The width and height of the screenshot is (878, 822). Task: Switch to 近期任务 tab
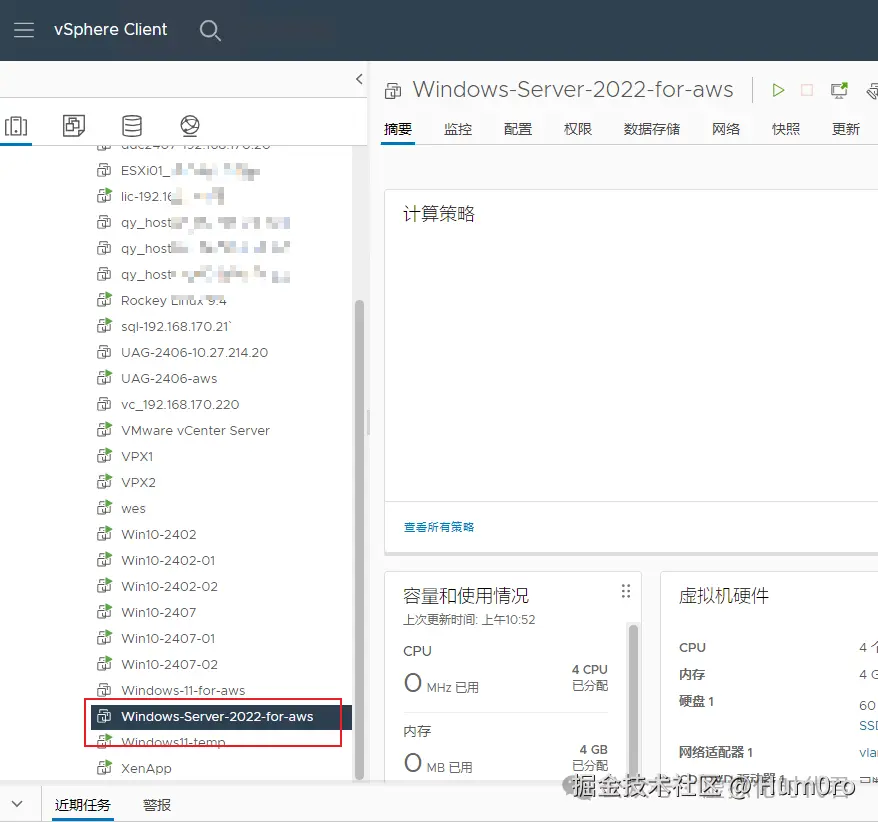83,805
